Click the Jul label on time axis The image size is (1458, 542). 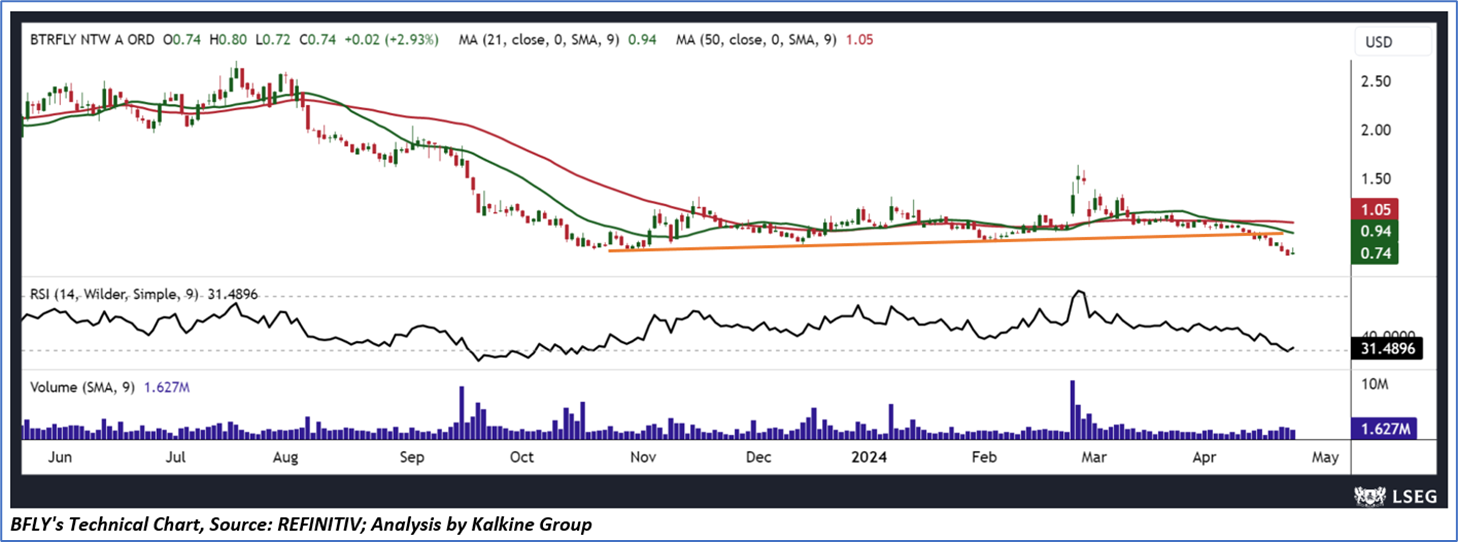pos(177,457)
